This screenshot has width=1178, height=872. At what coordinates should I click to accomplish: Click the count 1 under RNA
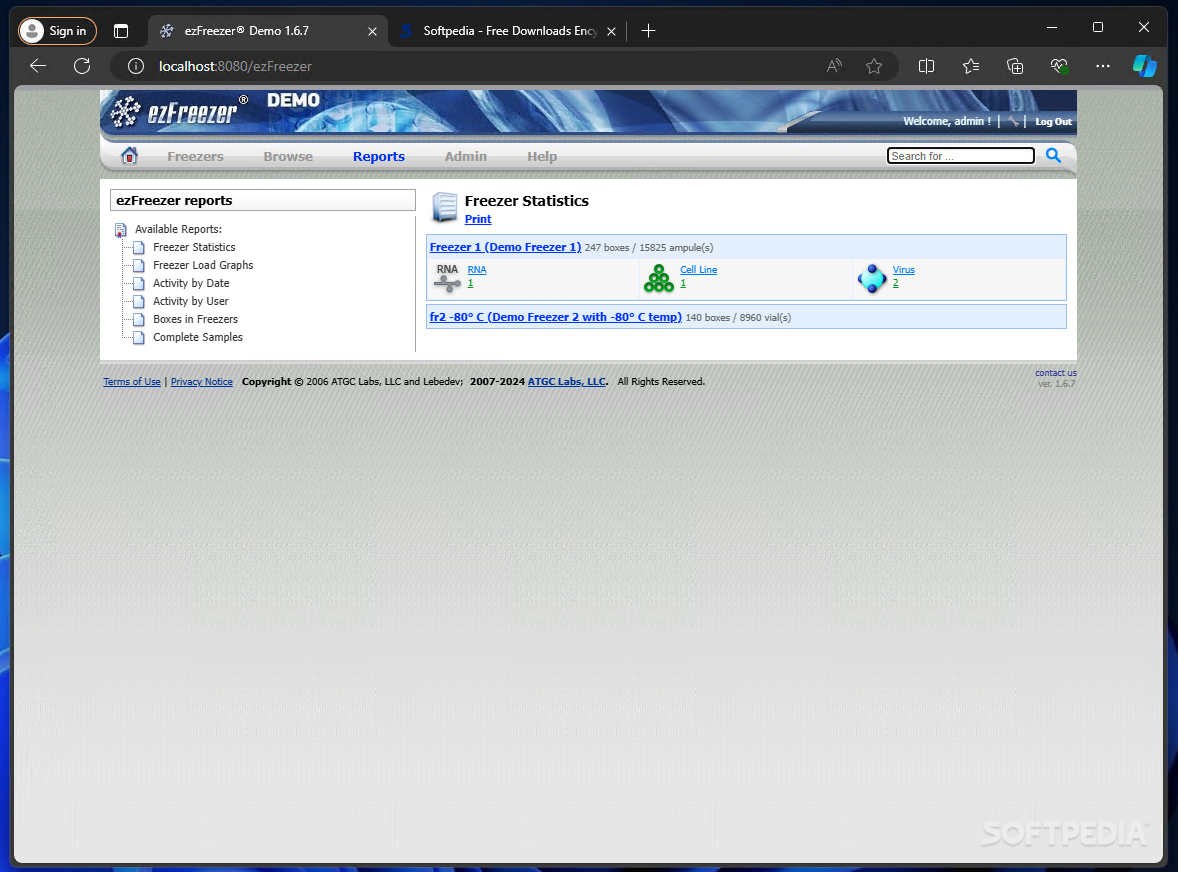point(470,283)
